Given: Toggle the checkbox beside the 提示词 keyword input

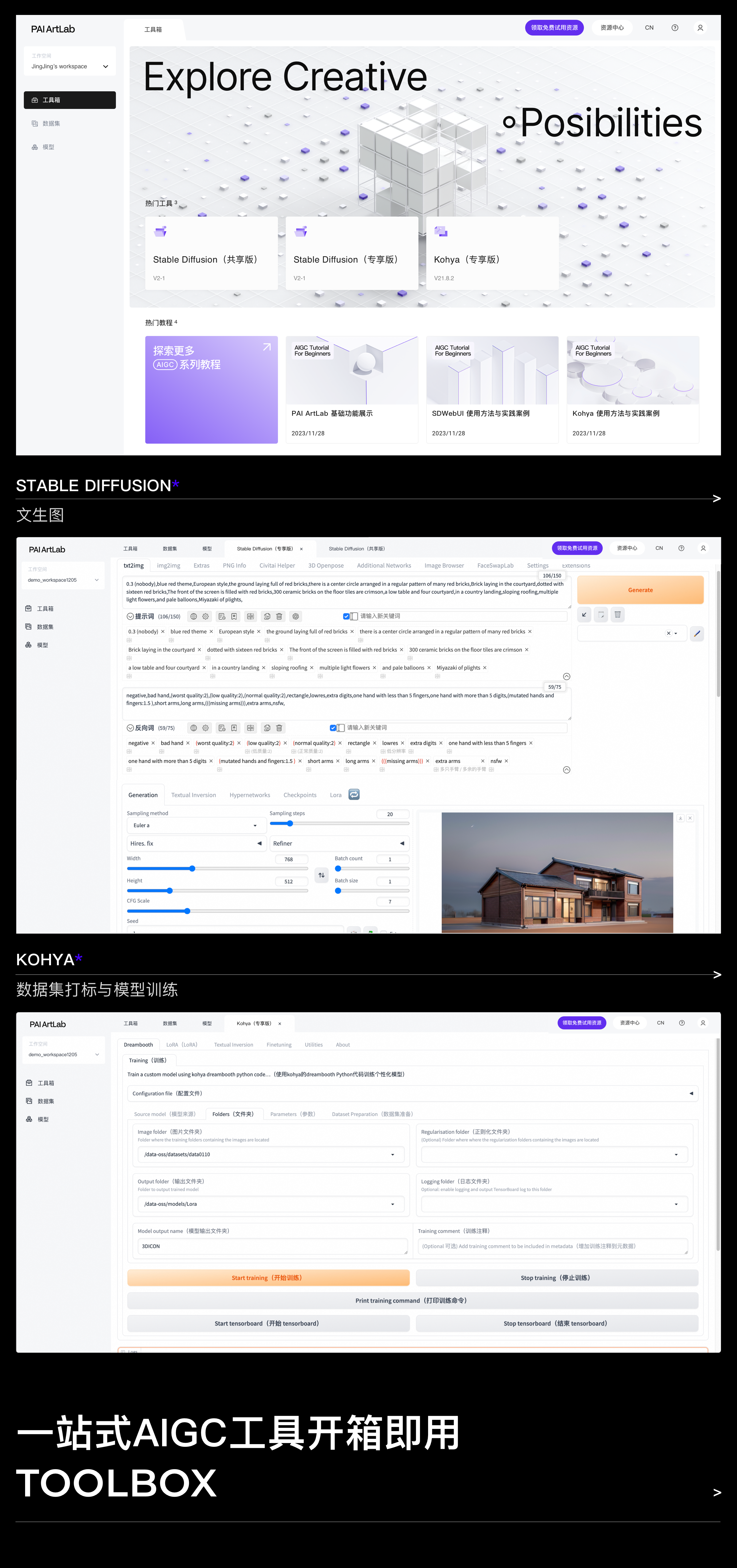Looking at the screenshot, I should click(x=346, y=617).
